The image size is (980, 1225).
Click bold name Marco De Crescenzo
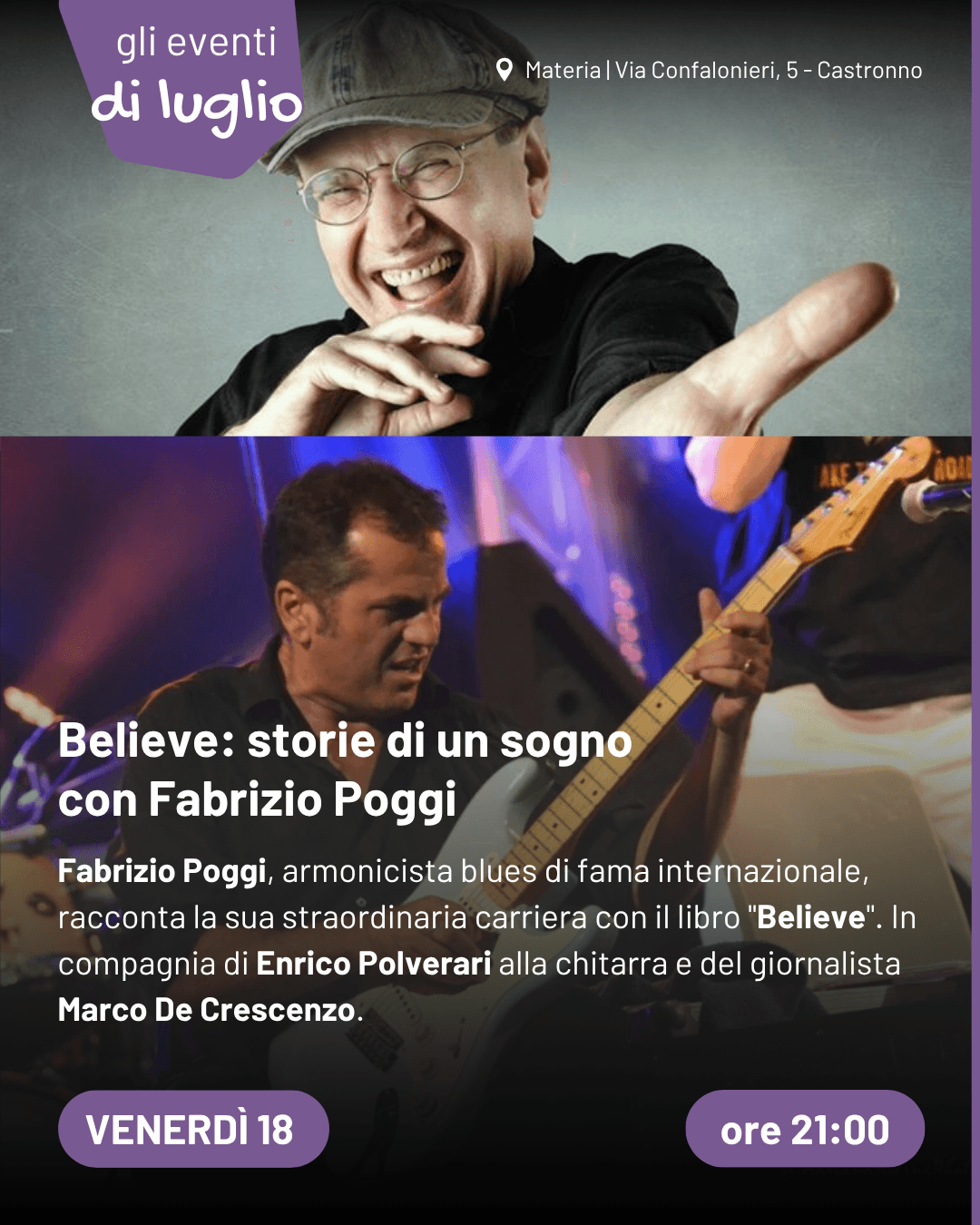207,1010
